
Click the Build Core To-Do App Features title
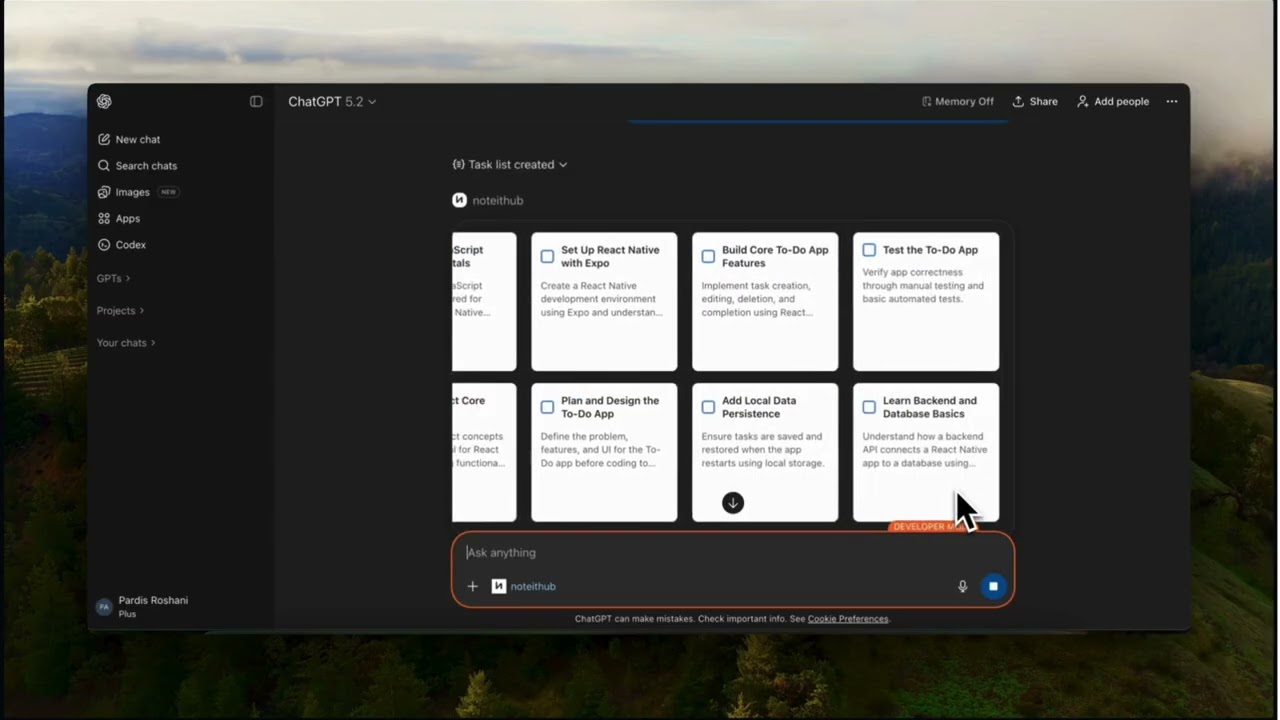pyautogui.click(x=775, y=257)
